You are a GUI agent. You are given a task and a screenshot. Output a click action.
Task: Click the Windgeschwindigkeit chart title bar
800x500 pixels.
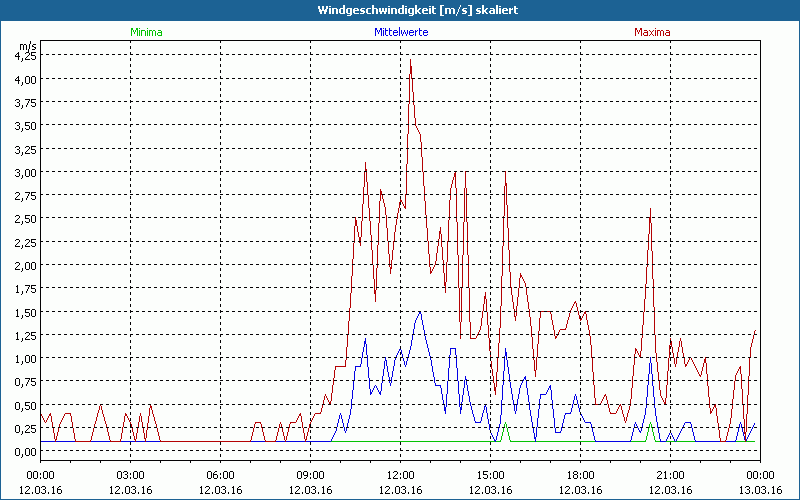click(400, 10)
